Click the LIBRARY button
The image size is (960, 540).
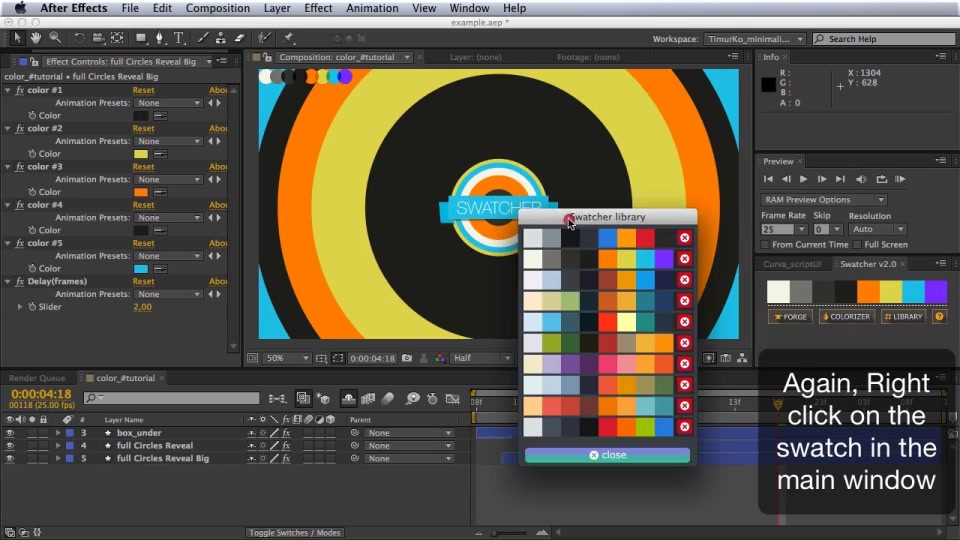click(903, 317)
